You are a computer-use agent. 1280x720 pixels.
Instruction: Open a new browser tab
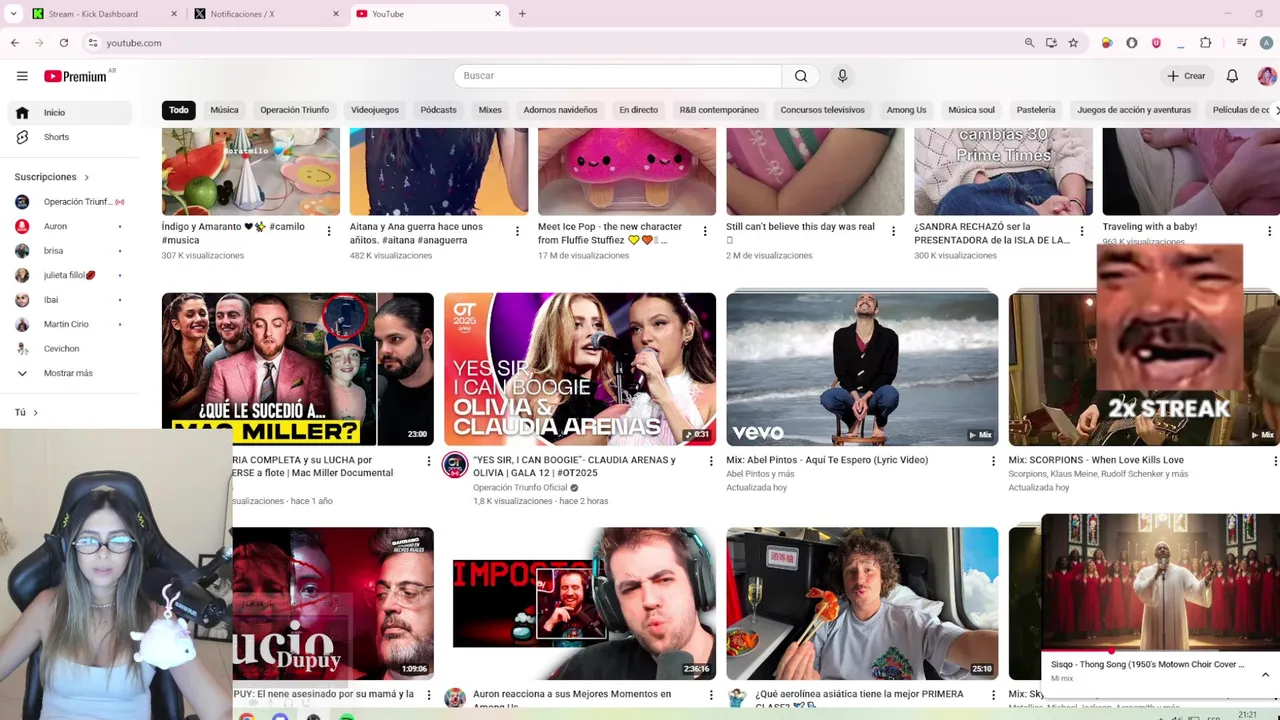point(522,14)
